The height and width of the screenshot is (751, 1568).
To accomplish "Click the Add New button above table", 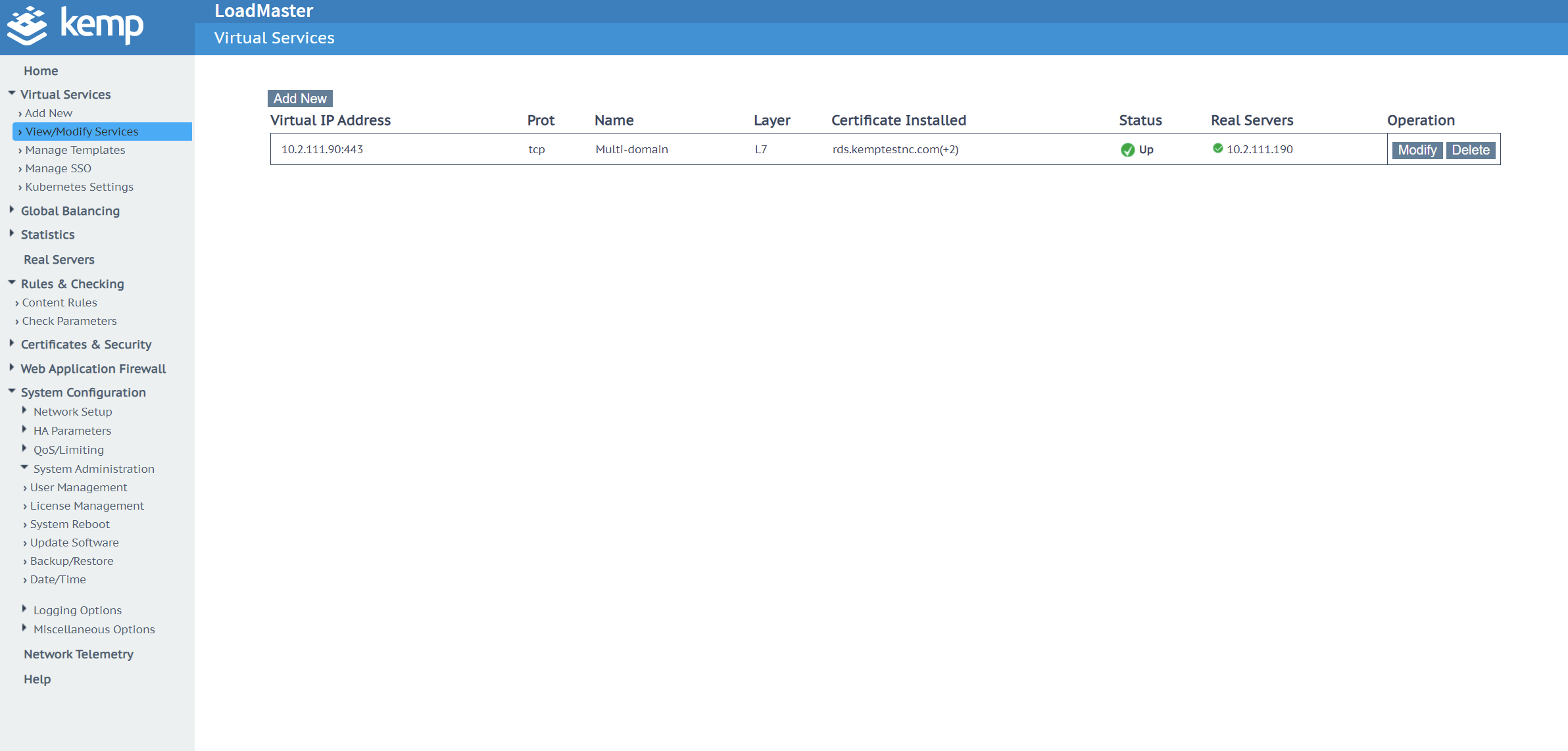I will [x=300, y=99].
